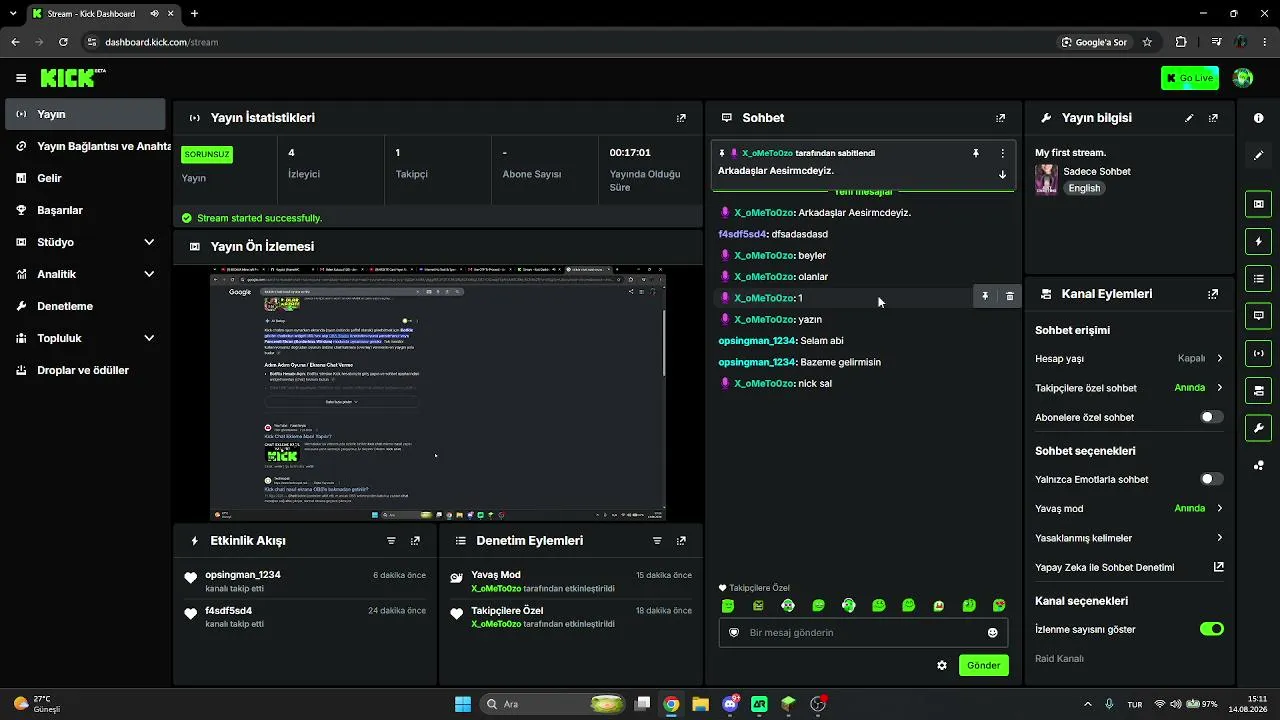1280x720 pixels.
Task: Click the stream preview thumbnail
Action: tap(438, 393)
